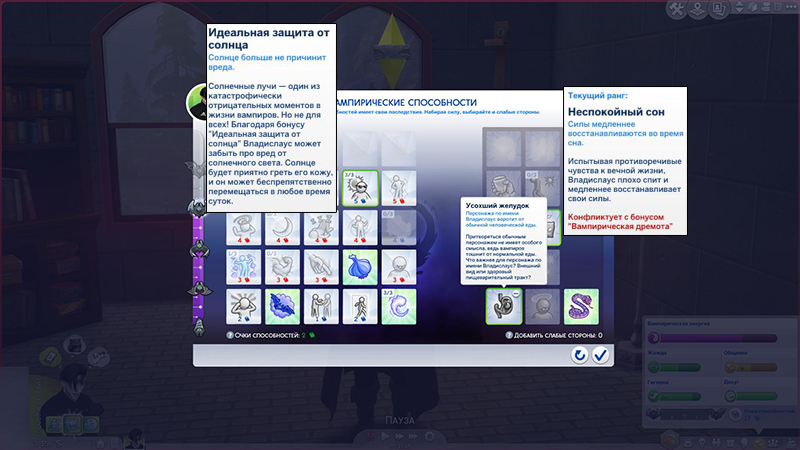Select the smiling face power costing 3
The image size is (800, 450).
[399, 267]
